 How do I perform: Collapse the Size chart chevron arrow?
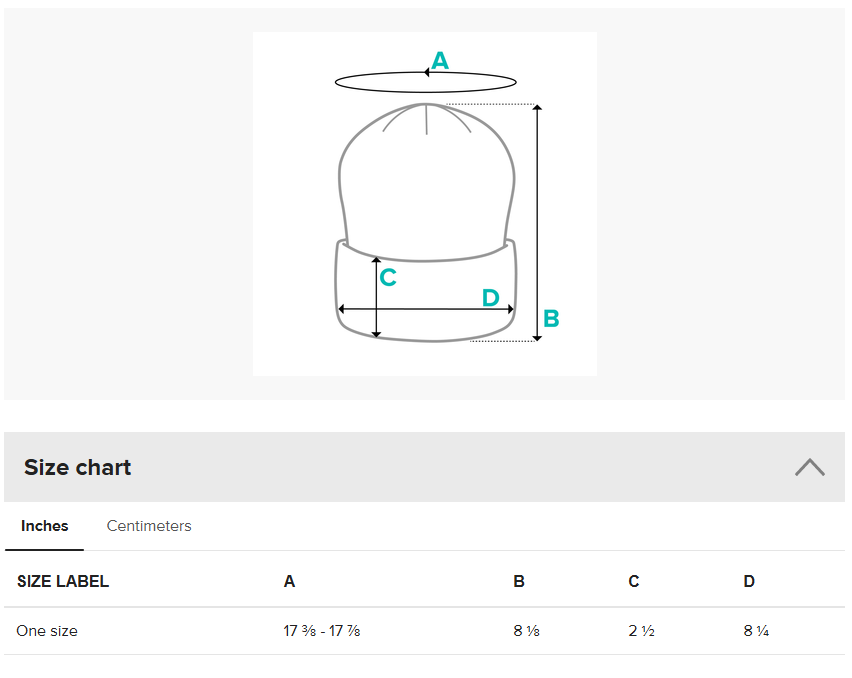click(809, 467)
